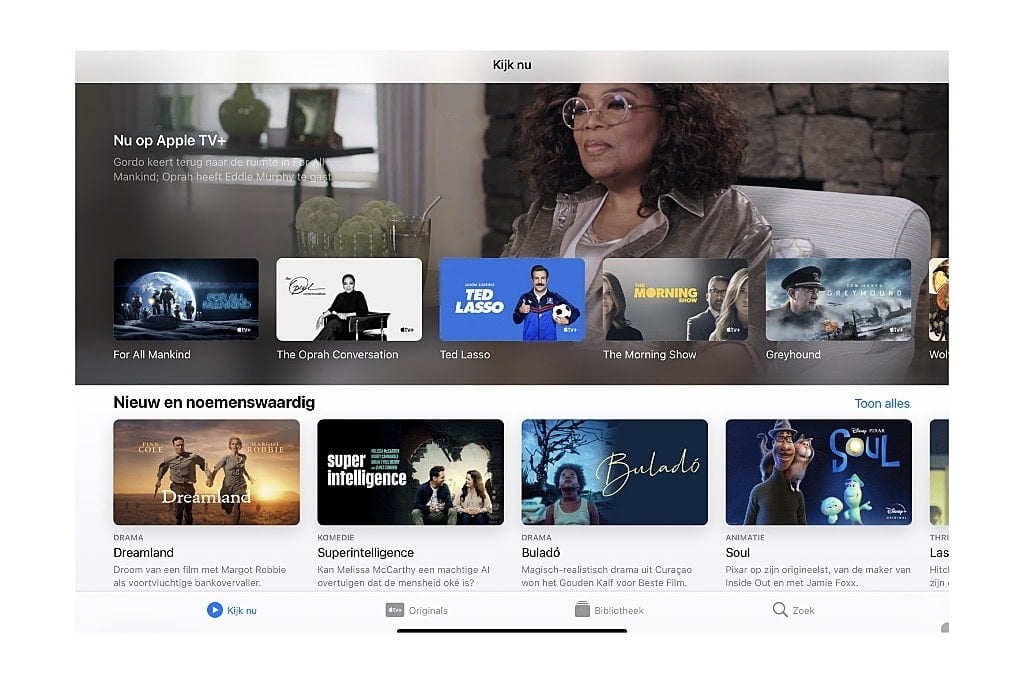The image size is (1024, 683).
Task: Tap the Bibliotheek library icon
Action: 582,609
